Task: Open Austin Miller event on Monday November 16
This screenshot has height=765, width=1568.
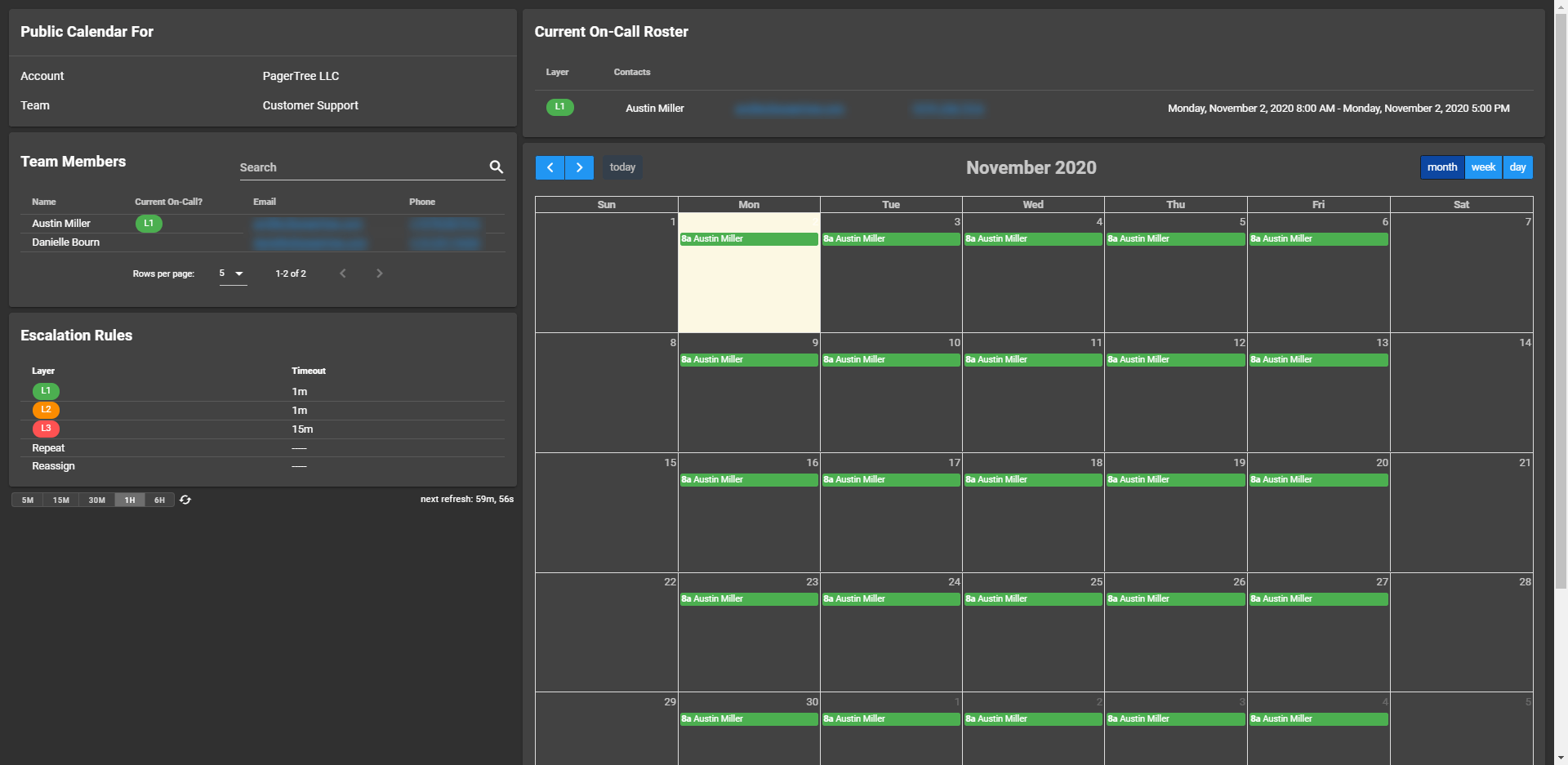Action: click(x=749, y=479)
